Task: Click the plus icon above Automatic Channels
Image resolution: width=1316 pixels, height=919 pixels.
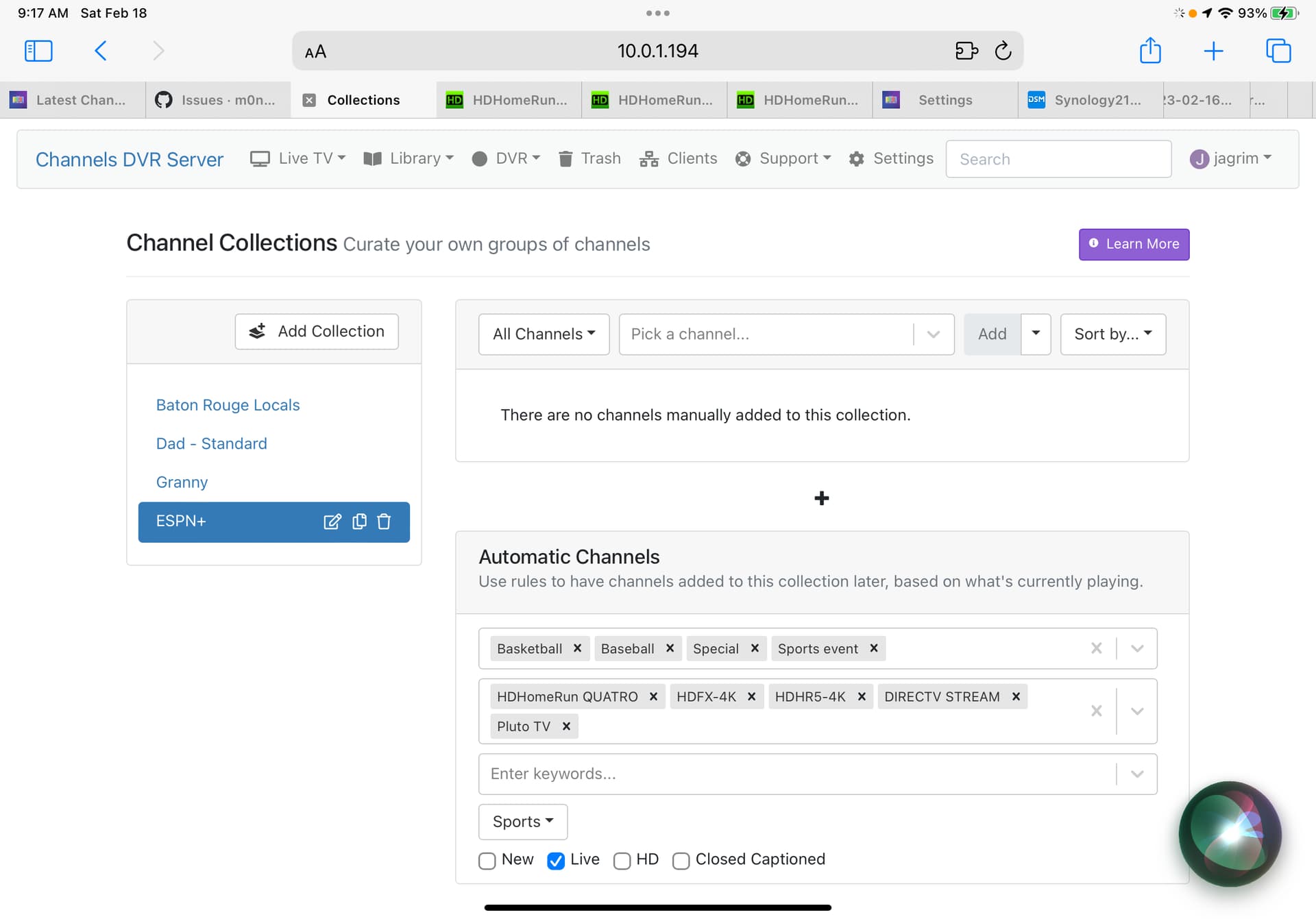Action: click(x=821, y=498)
